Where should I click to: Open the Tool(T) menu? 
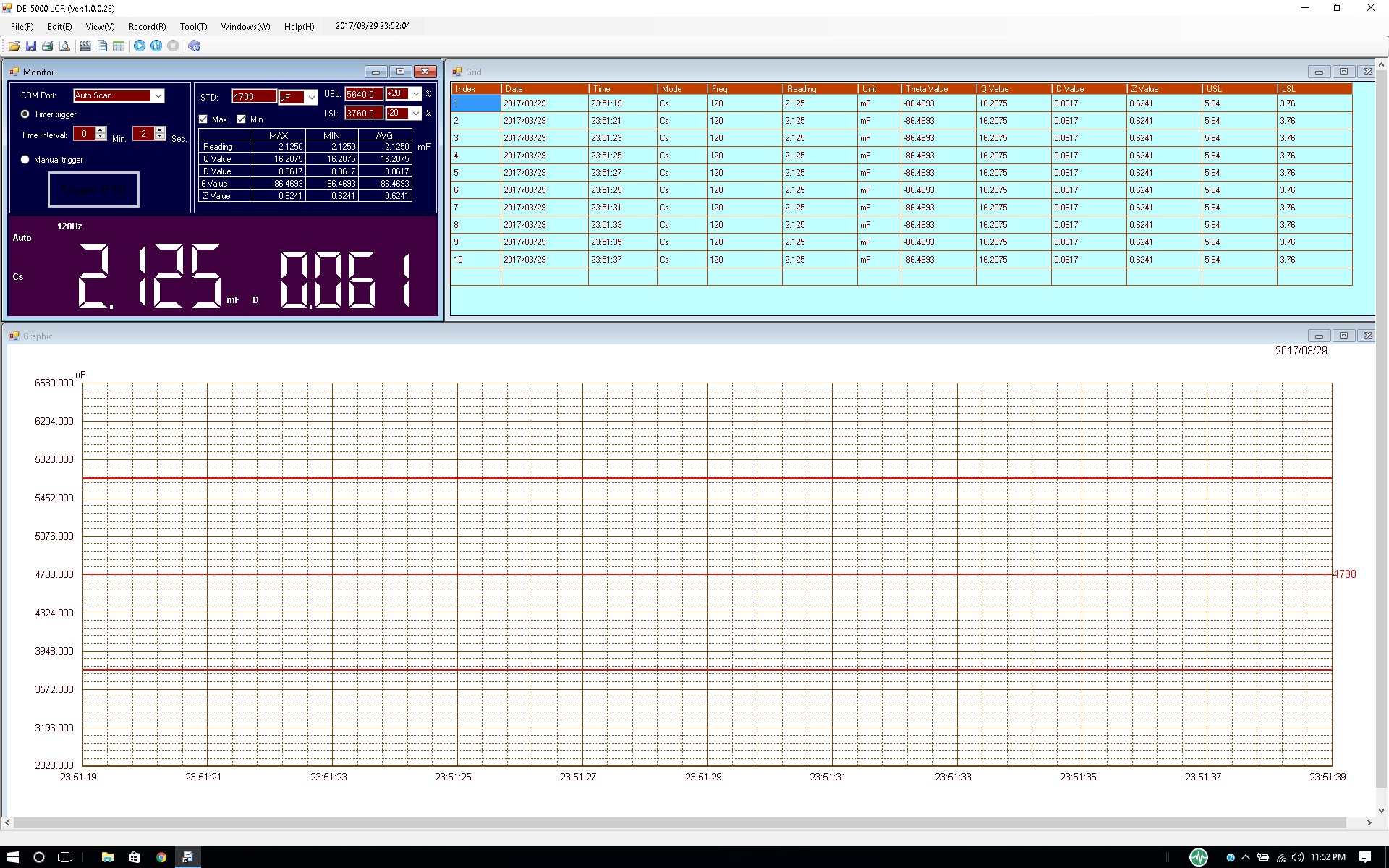tap(194, 27)
